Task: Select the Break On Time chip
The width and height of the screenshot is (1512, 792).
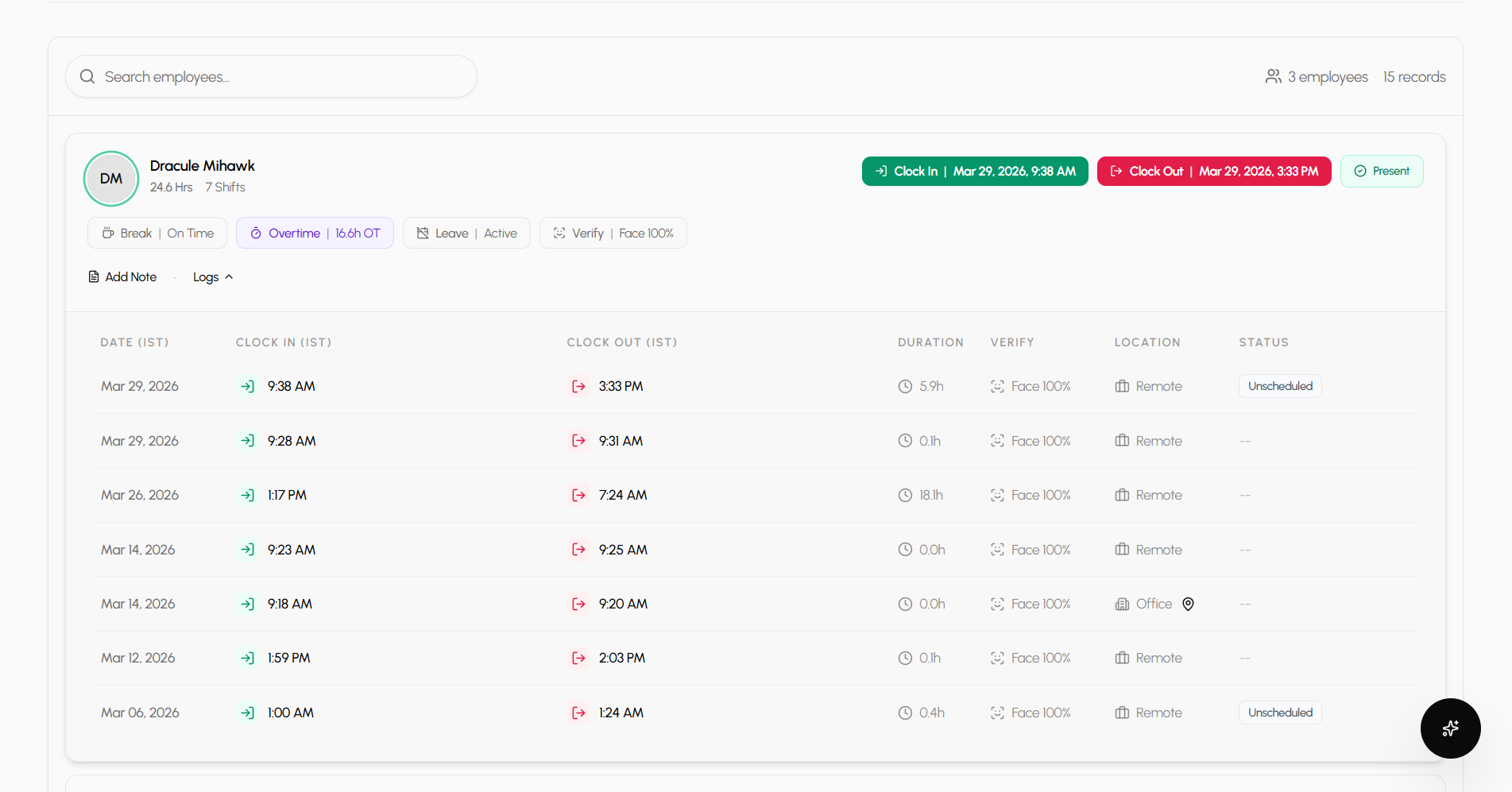Action: point(157,234)
